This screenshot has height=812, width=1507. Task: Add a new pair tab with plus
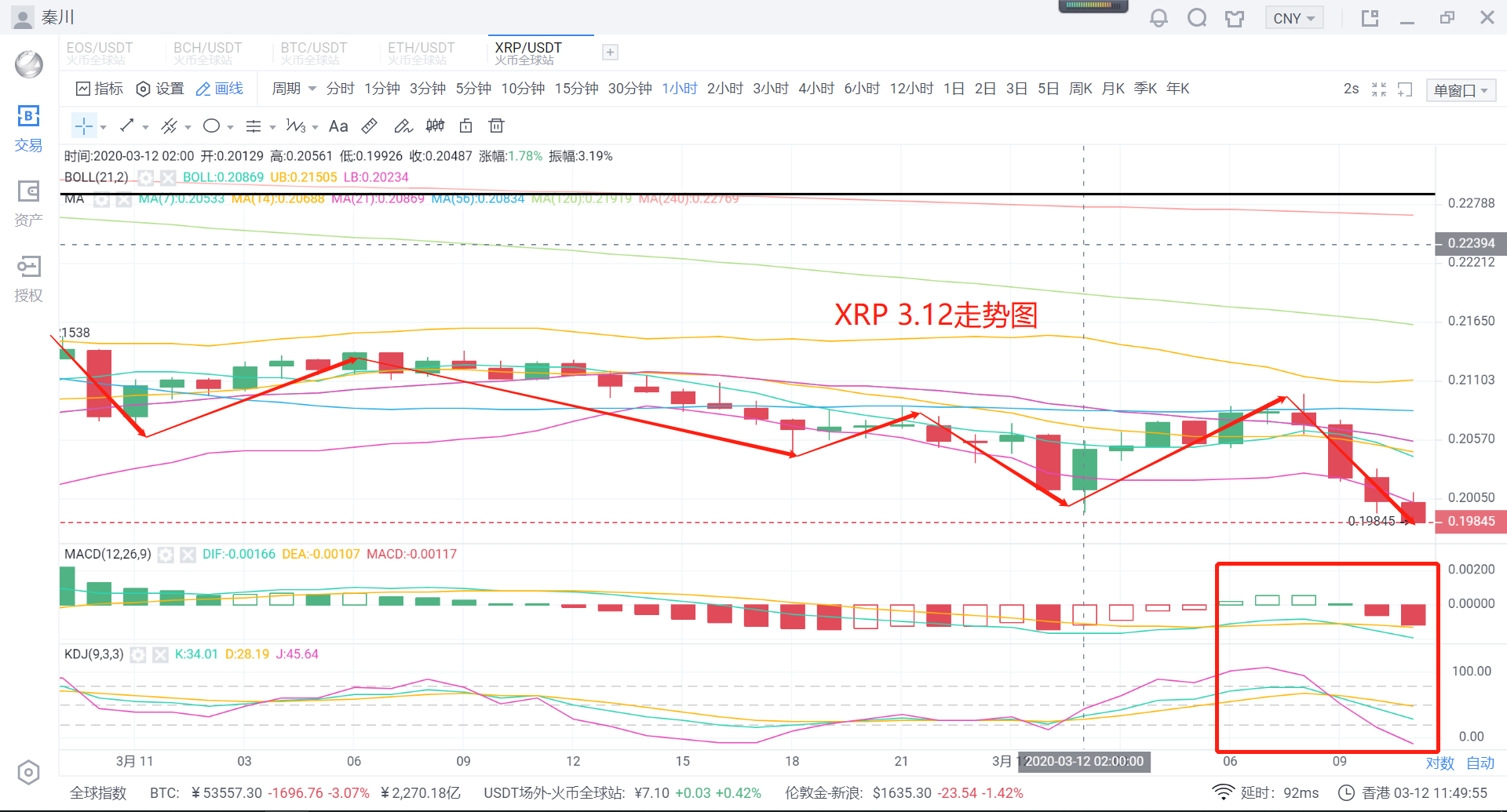pyautogui.click(x=610, y=53)
